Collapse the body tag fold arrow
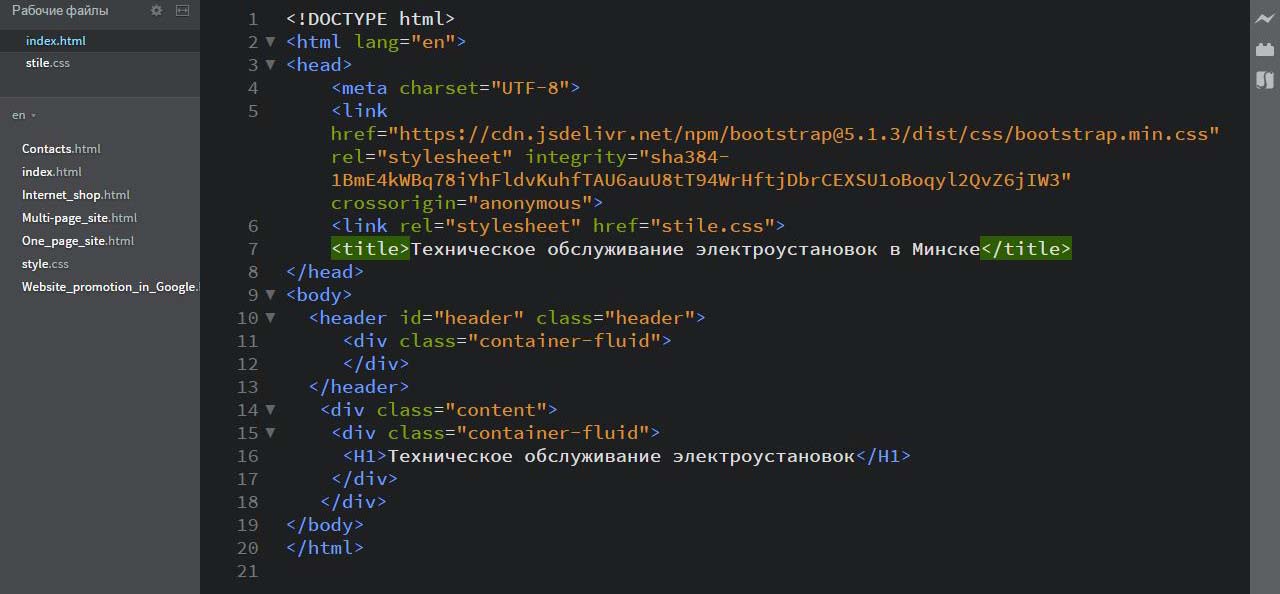The width and height of the screenshot is (1280, 594). [270, 295]
